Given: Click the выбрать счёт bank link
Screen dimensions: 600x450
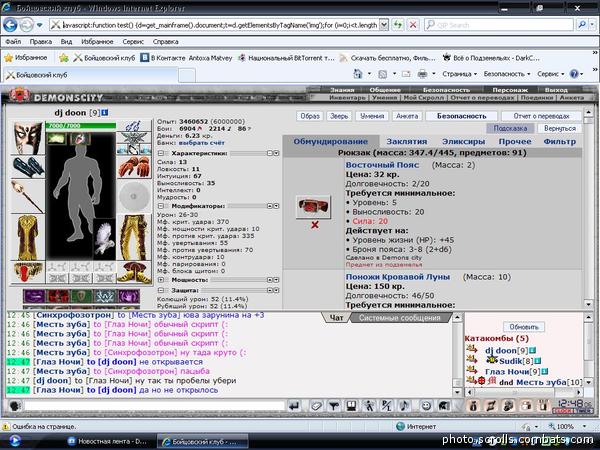Looking at the screenshot, I should 202,143.
